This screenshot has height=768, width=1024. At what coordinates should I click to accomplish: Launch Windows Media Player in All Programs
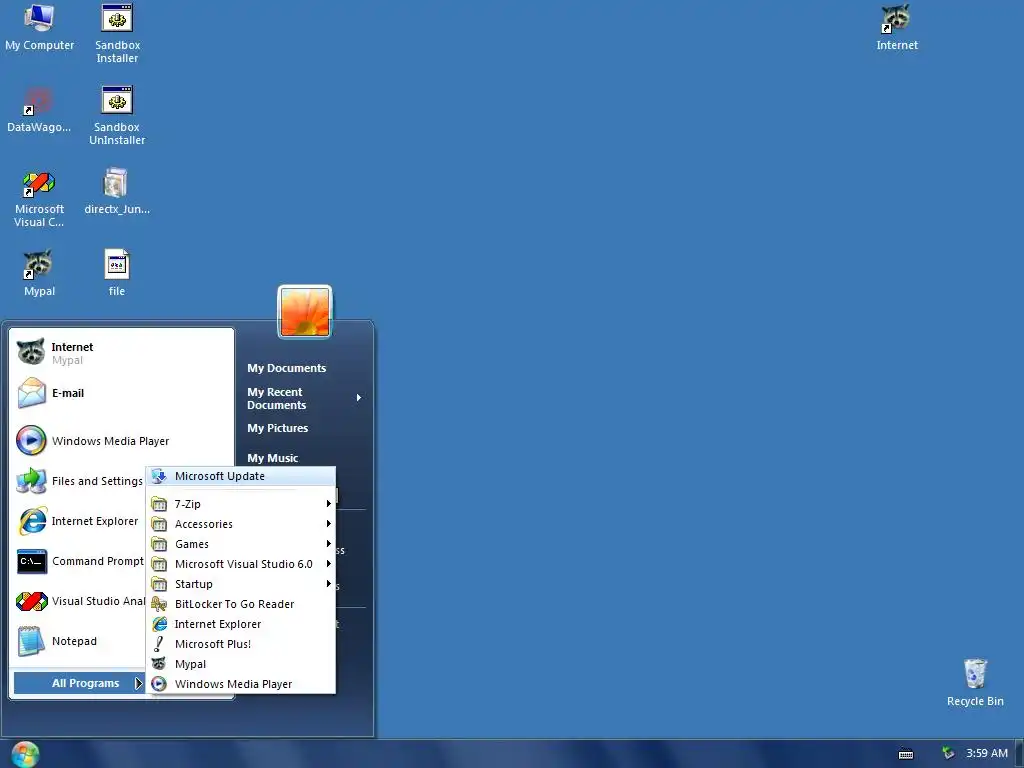tap(241, 684)
